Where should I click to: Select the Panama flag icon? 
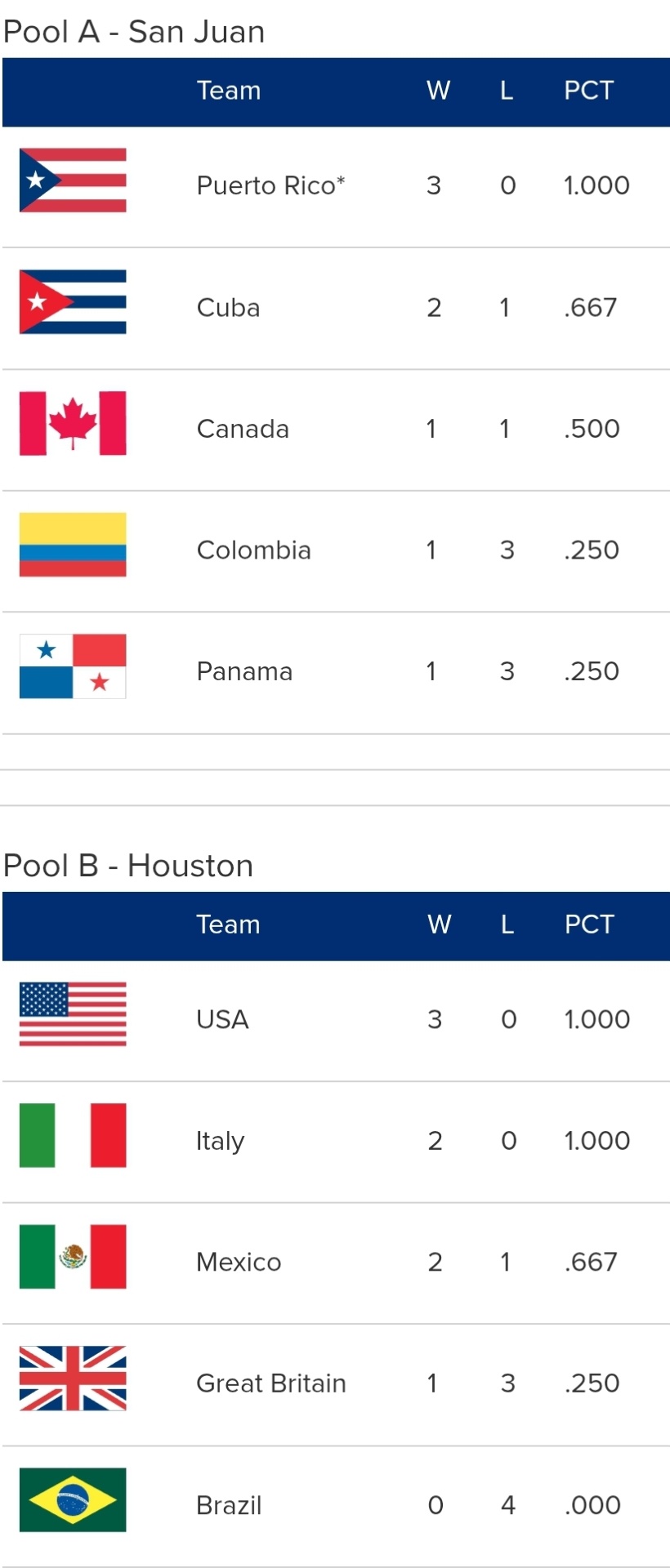73,666
